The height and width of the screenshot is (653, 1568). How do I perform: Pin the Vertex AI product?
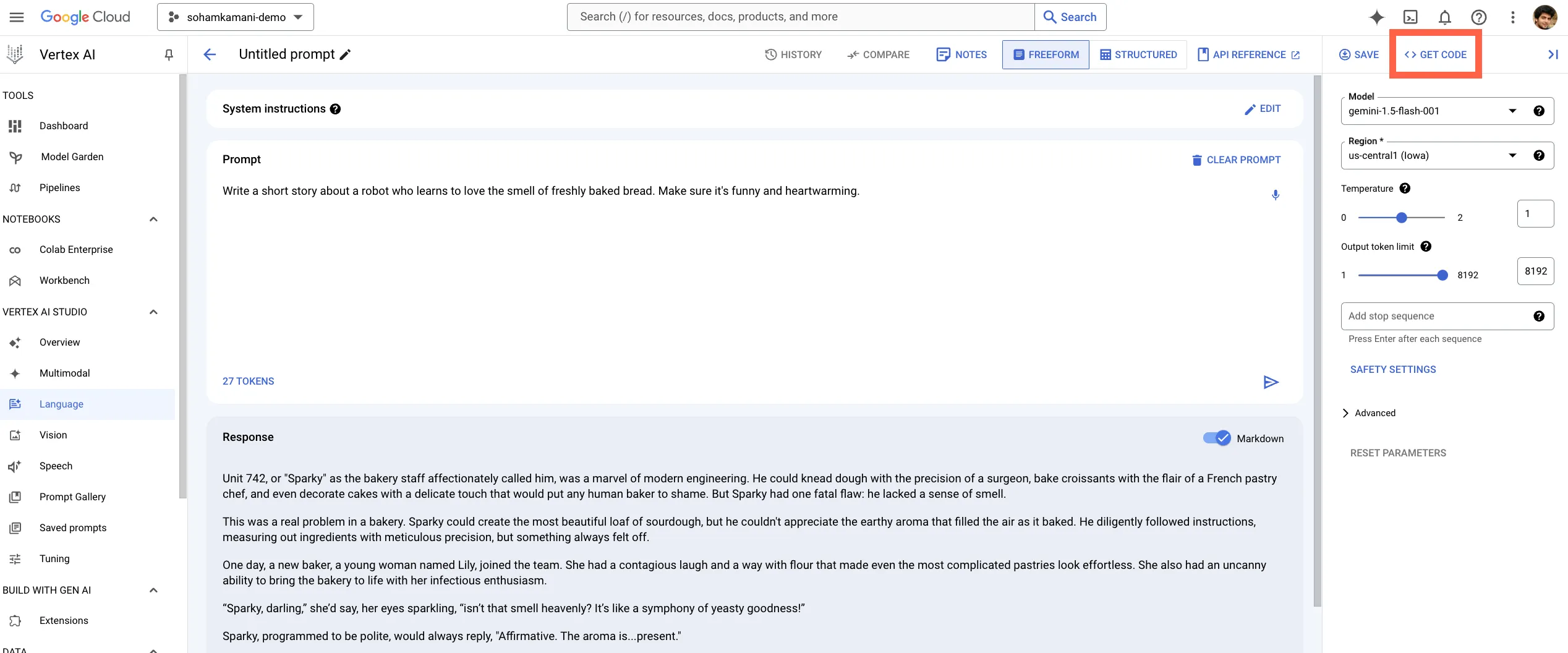pos(169,54)
